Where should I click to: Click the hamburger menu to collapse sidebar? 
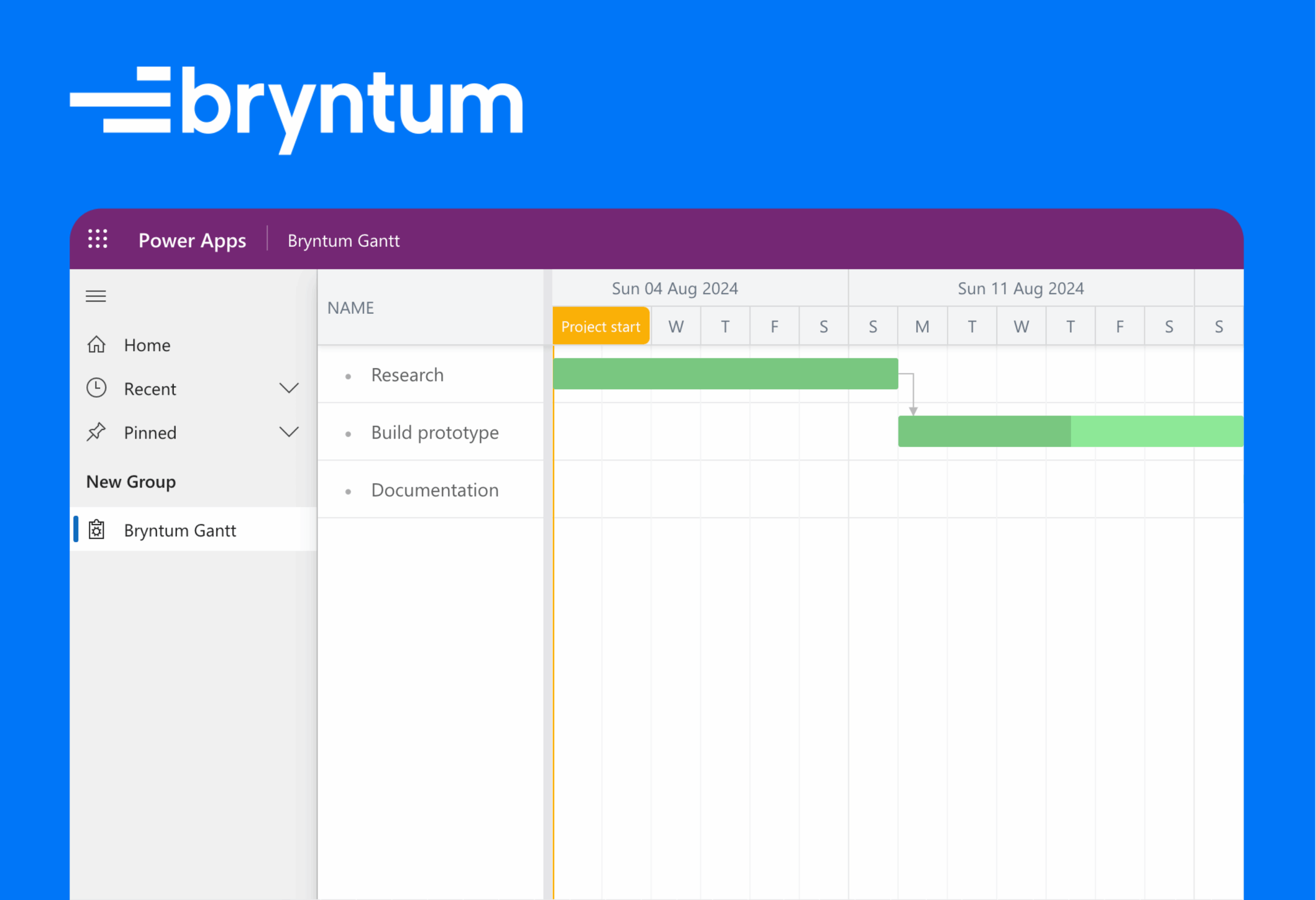[x=95, y=296]
